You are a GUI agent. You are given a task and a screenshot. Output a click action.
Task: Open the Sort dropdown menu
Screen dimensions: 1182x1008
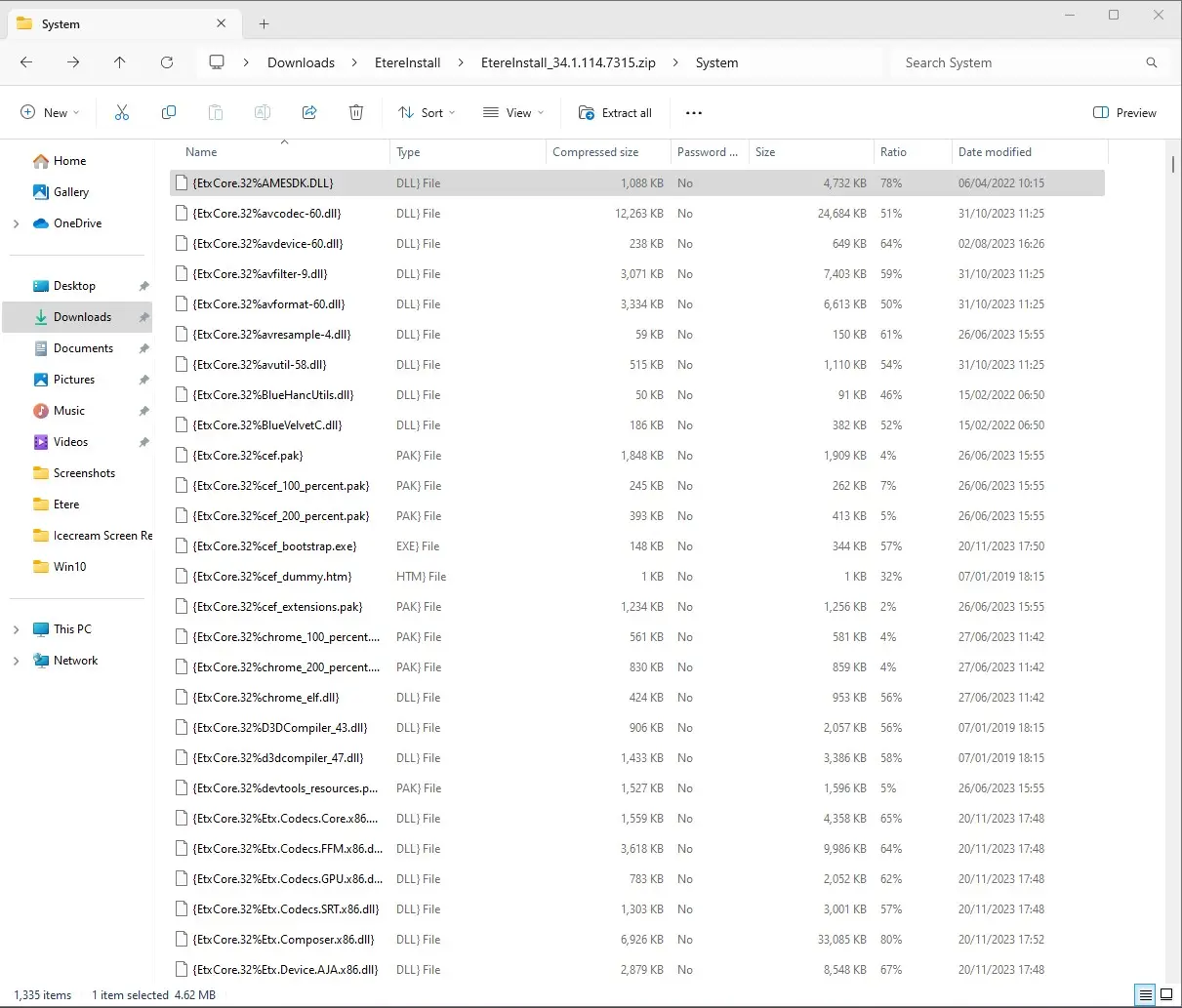[x=427, y=113]
